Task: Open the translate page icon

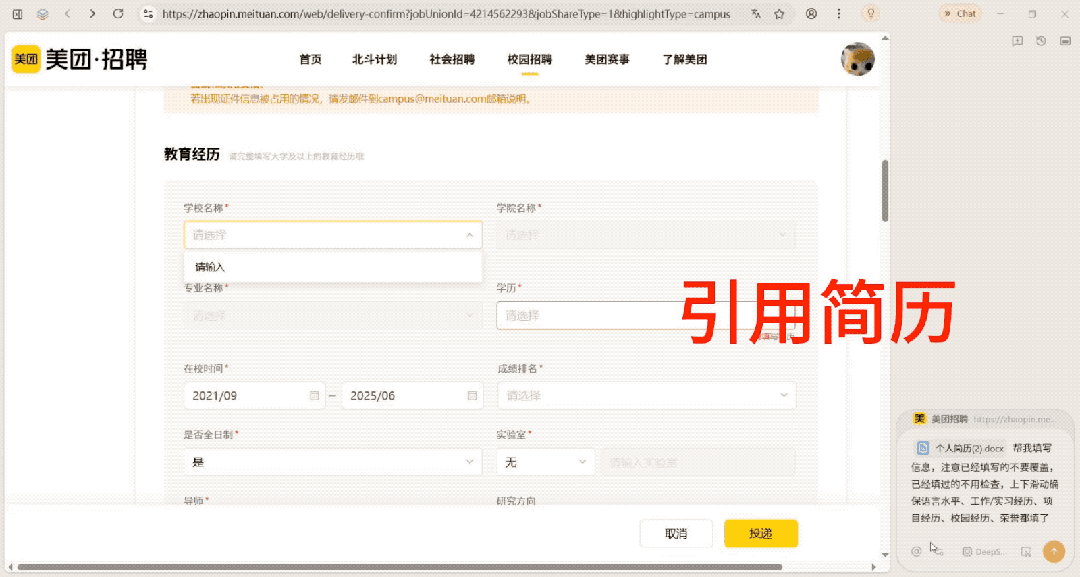Action: pos(756,14)
